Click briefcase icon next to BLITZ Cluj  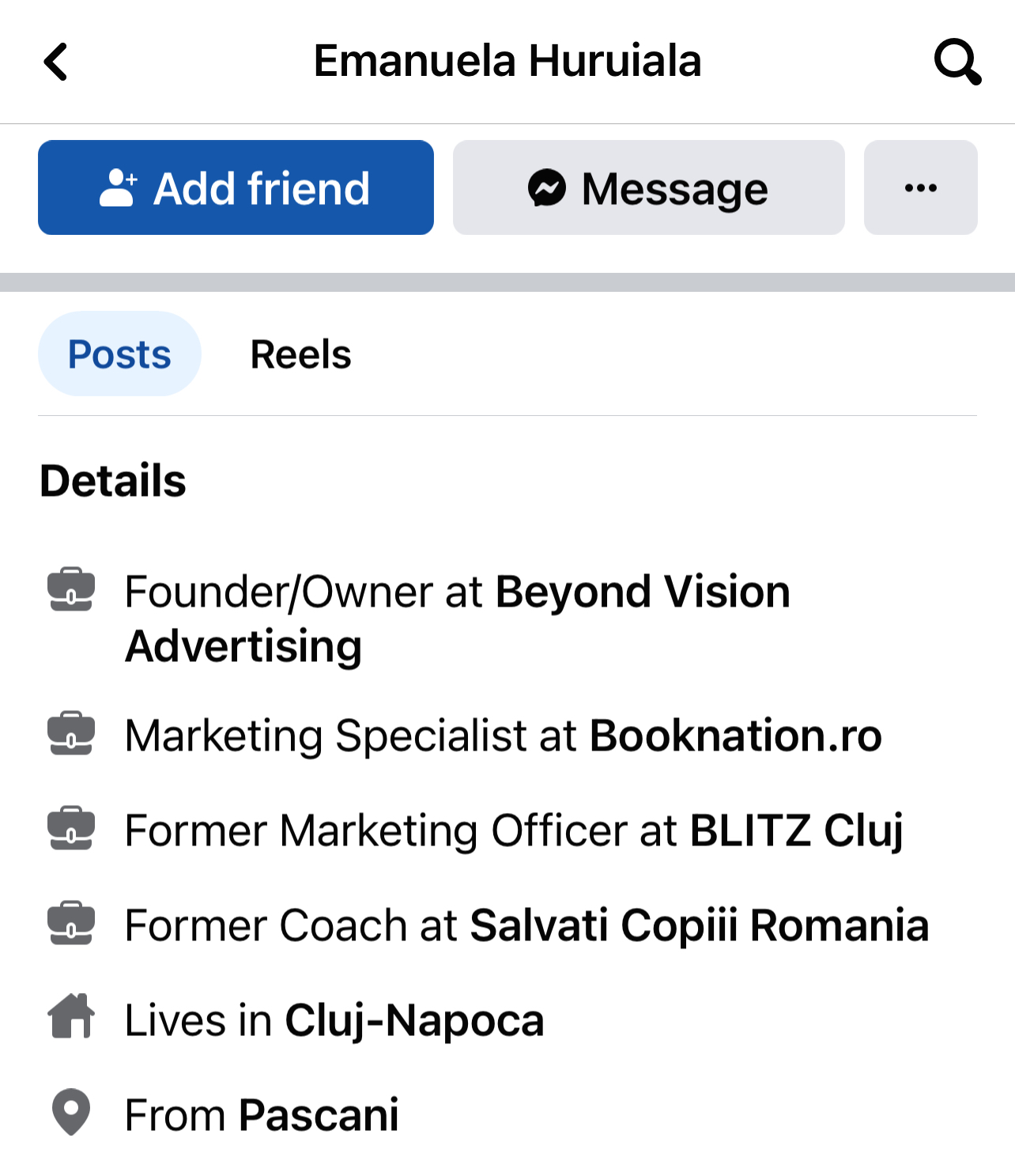coord(71,828)
